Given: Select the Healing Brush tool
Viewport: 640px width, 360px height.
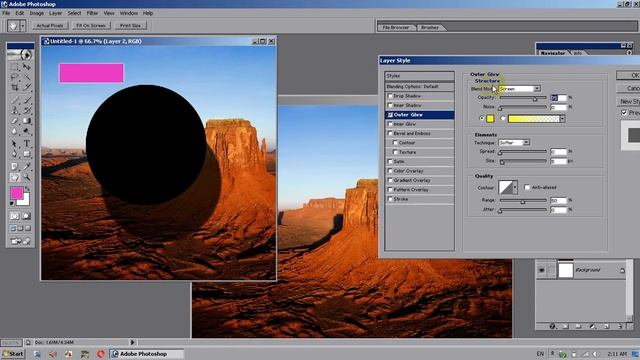Looking at the screenshot, I should [x=14, y=100].
